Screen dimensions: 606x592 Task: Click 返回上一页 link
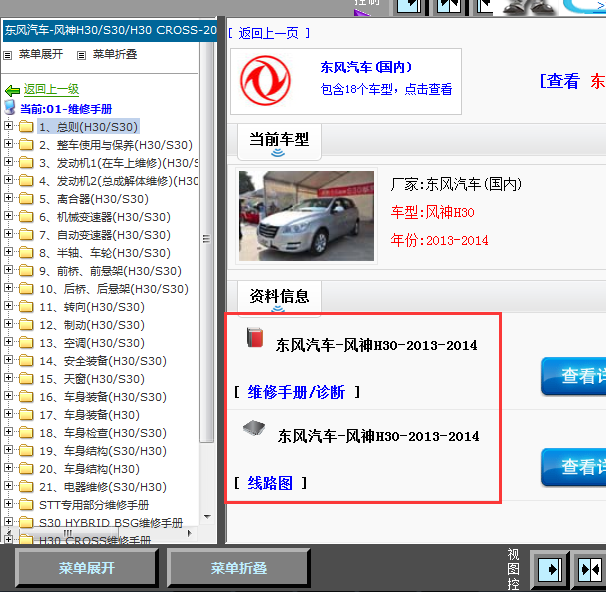pyautogui.click(x=269, y=33)
